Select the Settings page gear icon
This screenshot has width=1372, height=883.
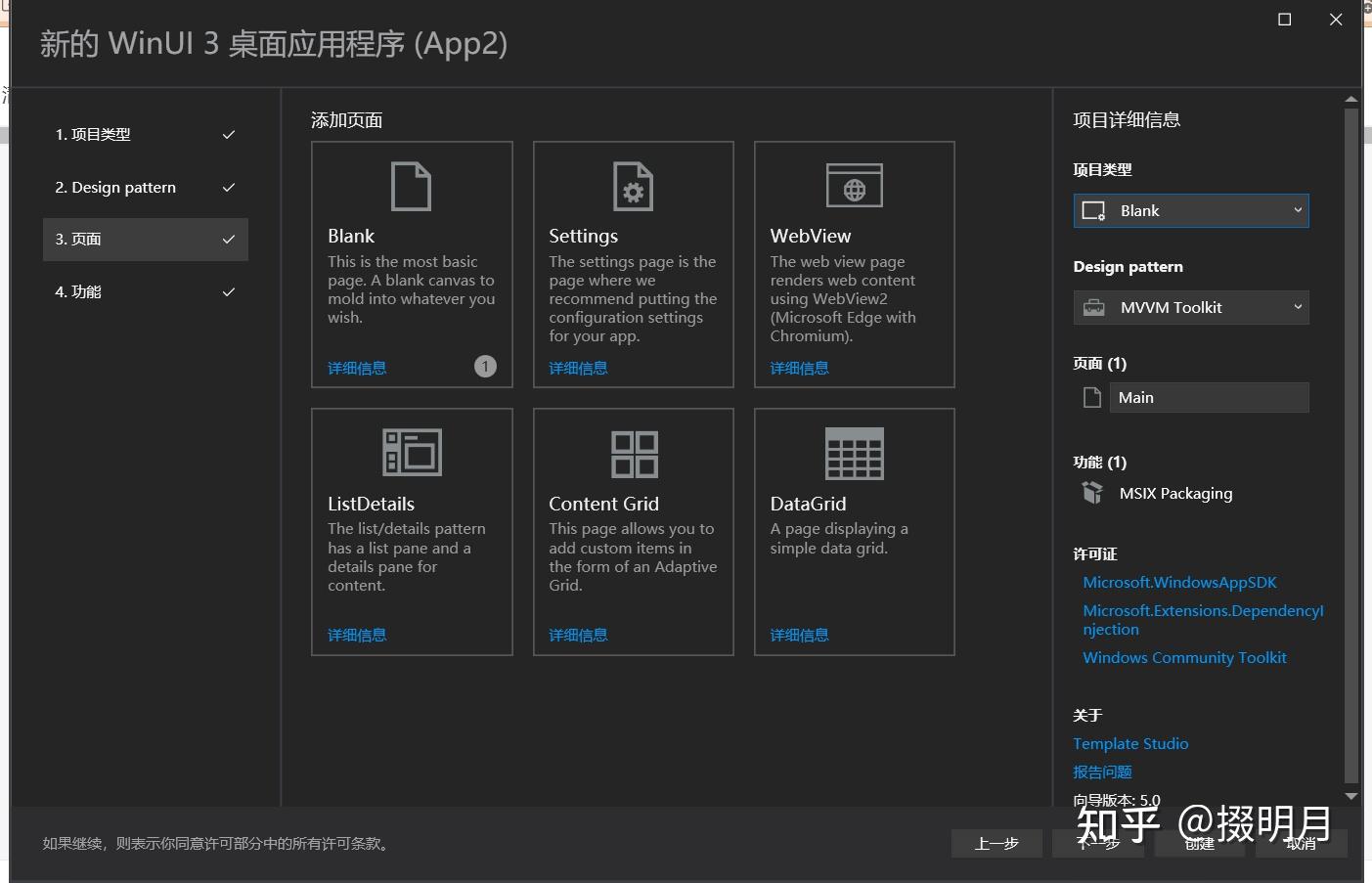[x=633, y=186]
